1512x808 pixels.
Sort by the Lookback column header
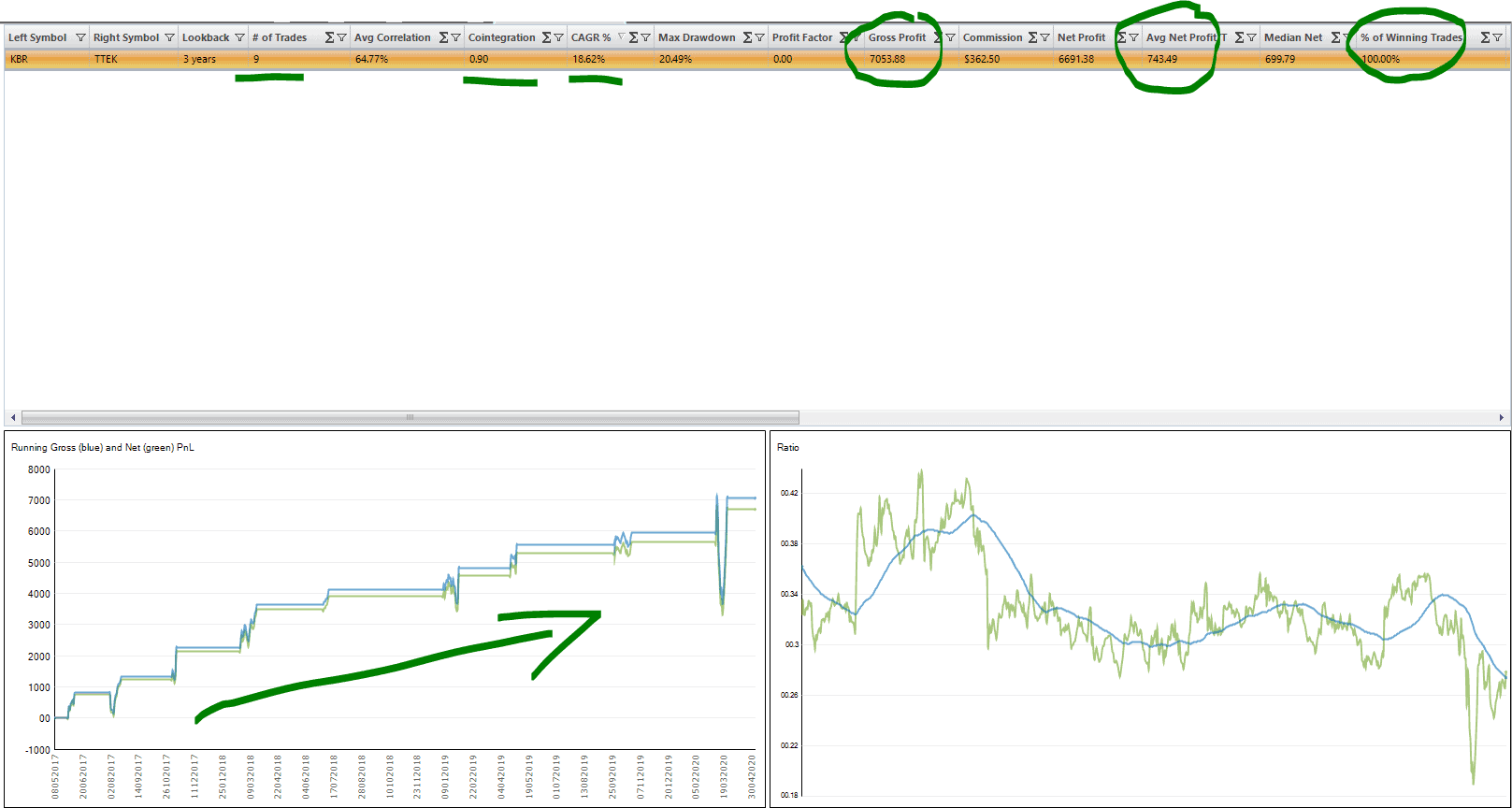[206, 37]
